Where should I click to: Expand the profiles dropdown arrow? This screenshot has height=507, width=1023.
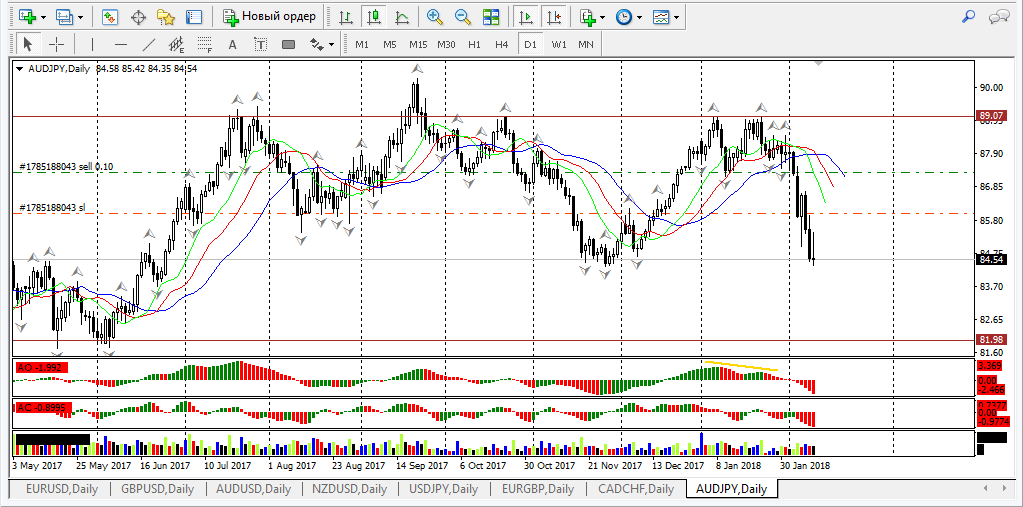click(x=80, y=18)
